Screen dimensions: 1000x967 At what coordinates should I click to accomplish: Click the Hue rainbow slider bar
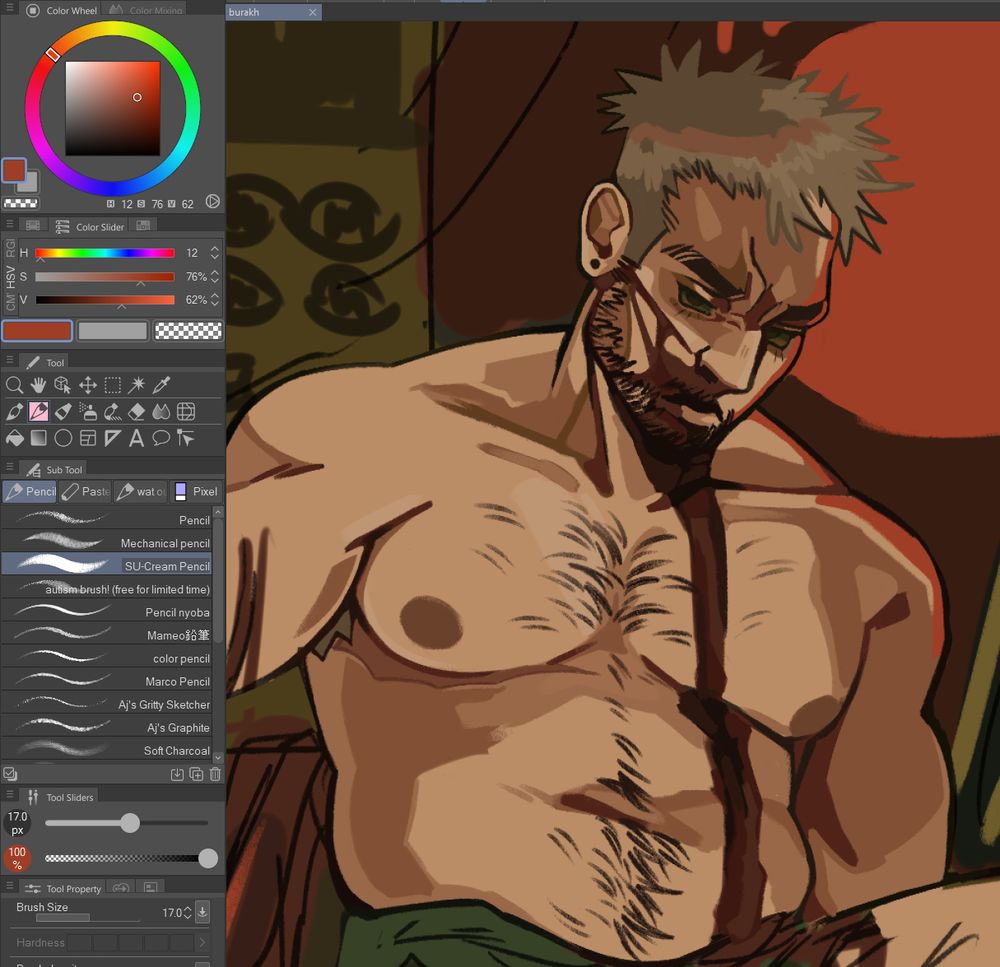pyautogui.click(x=105, y=253)
